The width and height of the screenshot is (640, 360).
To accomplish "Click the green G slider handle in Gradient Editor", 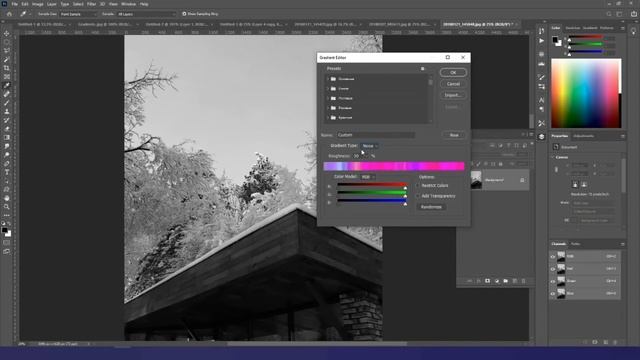I will (405, 196).
